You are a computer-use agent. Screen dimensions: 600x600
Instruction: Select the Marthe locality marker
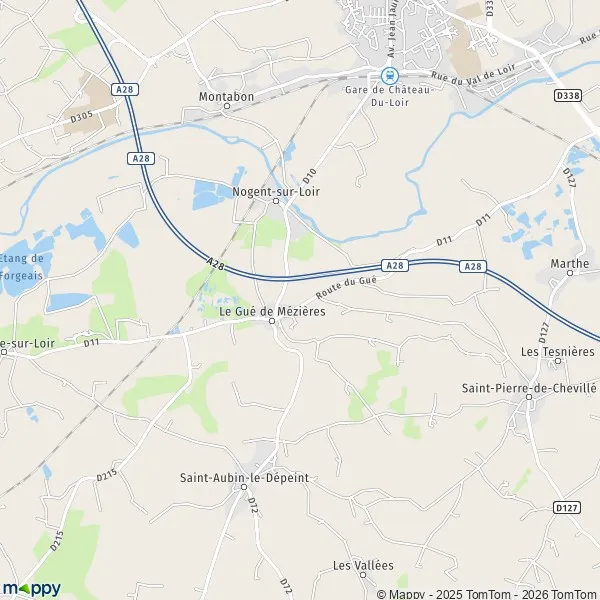pos(570,273)
